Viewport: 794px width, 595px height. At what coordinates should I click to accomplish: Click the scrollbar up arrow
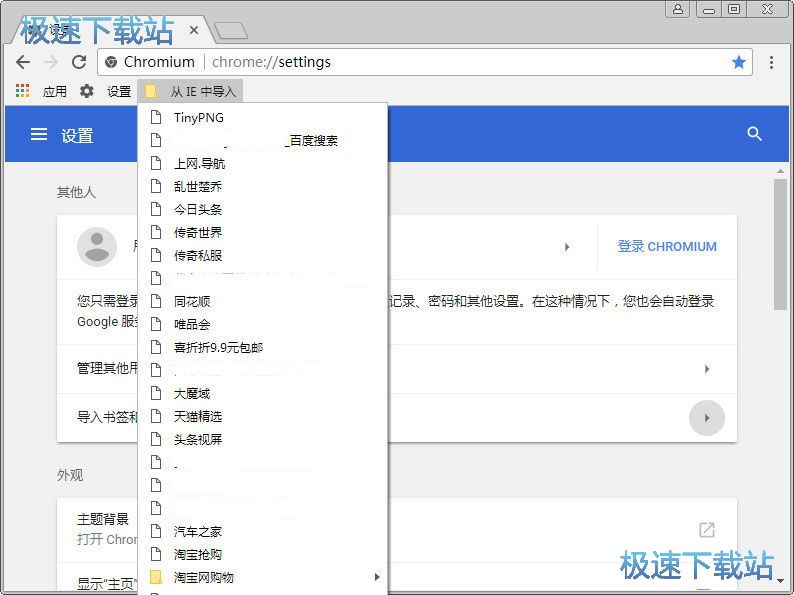coord(780,171)
